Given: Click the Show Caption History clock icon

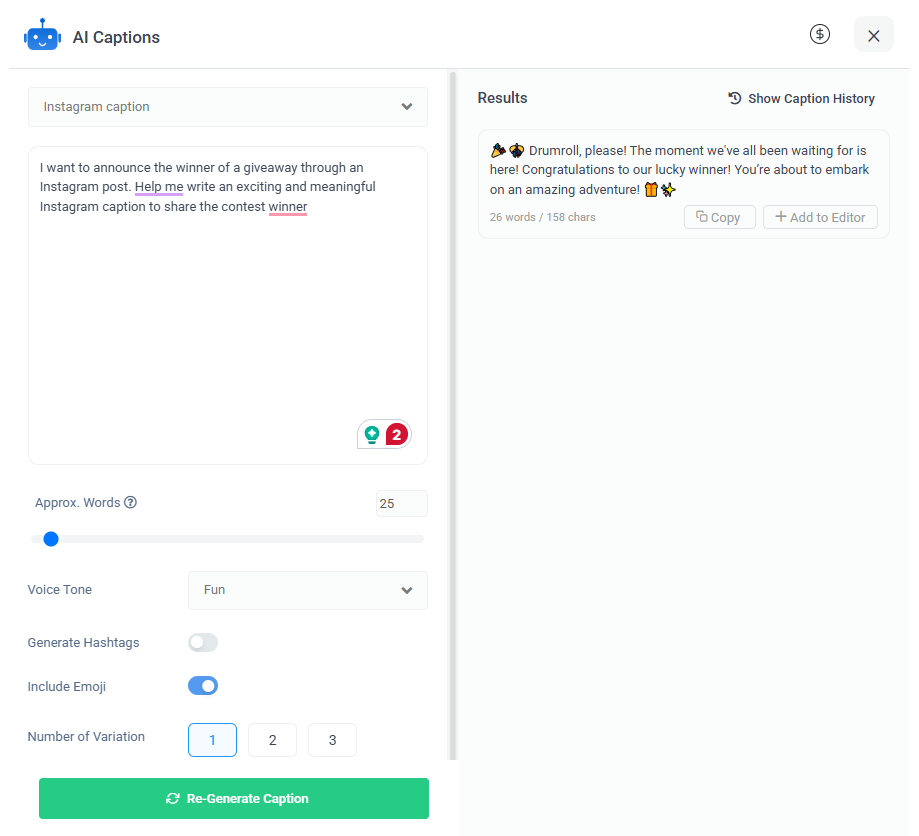Looking at the screenshot, I should pyautogui.click(x=734, y=98).
